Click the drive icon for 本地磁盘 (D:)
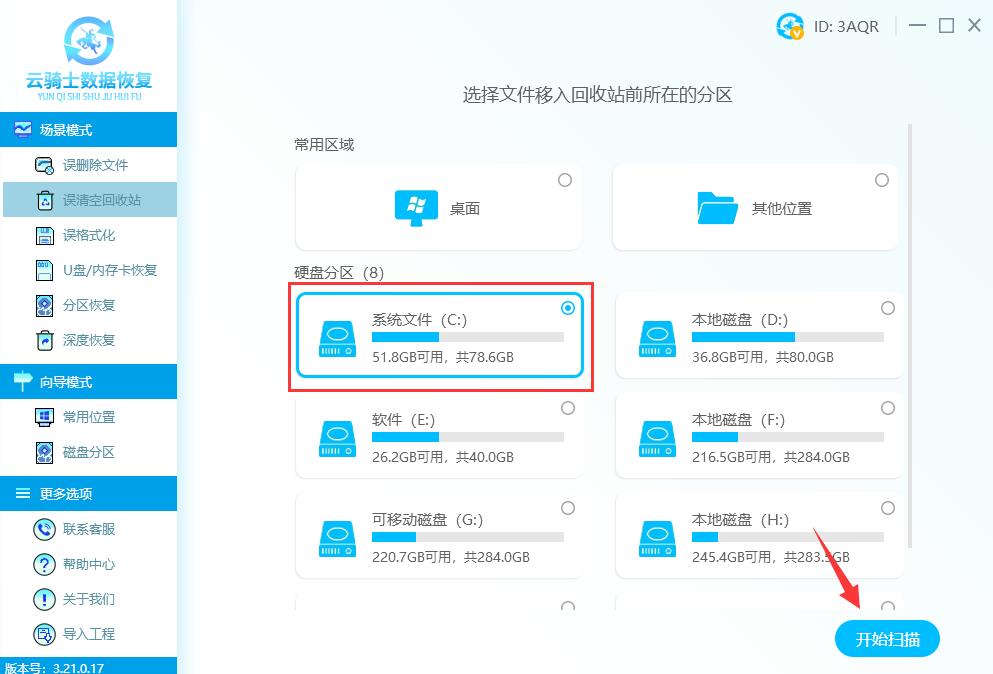 point(657,339)
